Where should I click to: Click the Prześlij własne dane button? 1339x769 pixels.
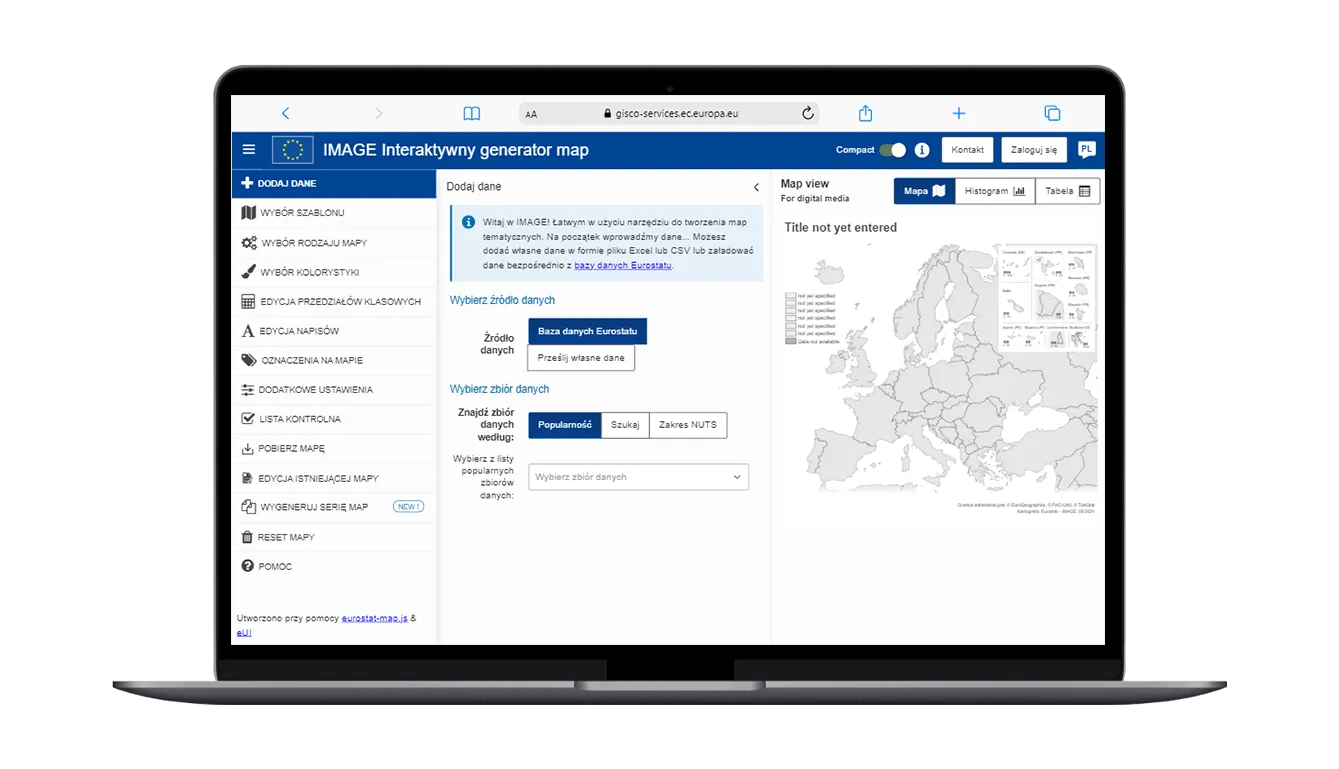(581, 357)
